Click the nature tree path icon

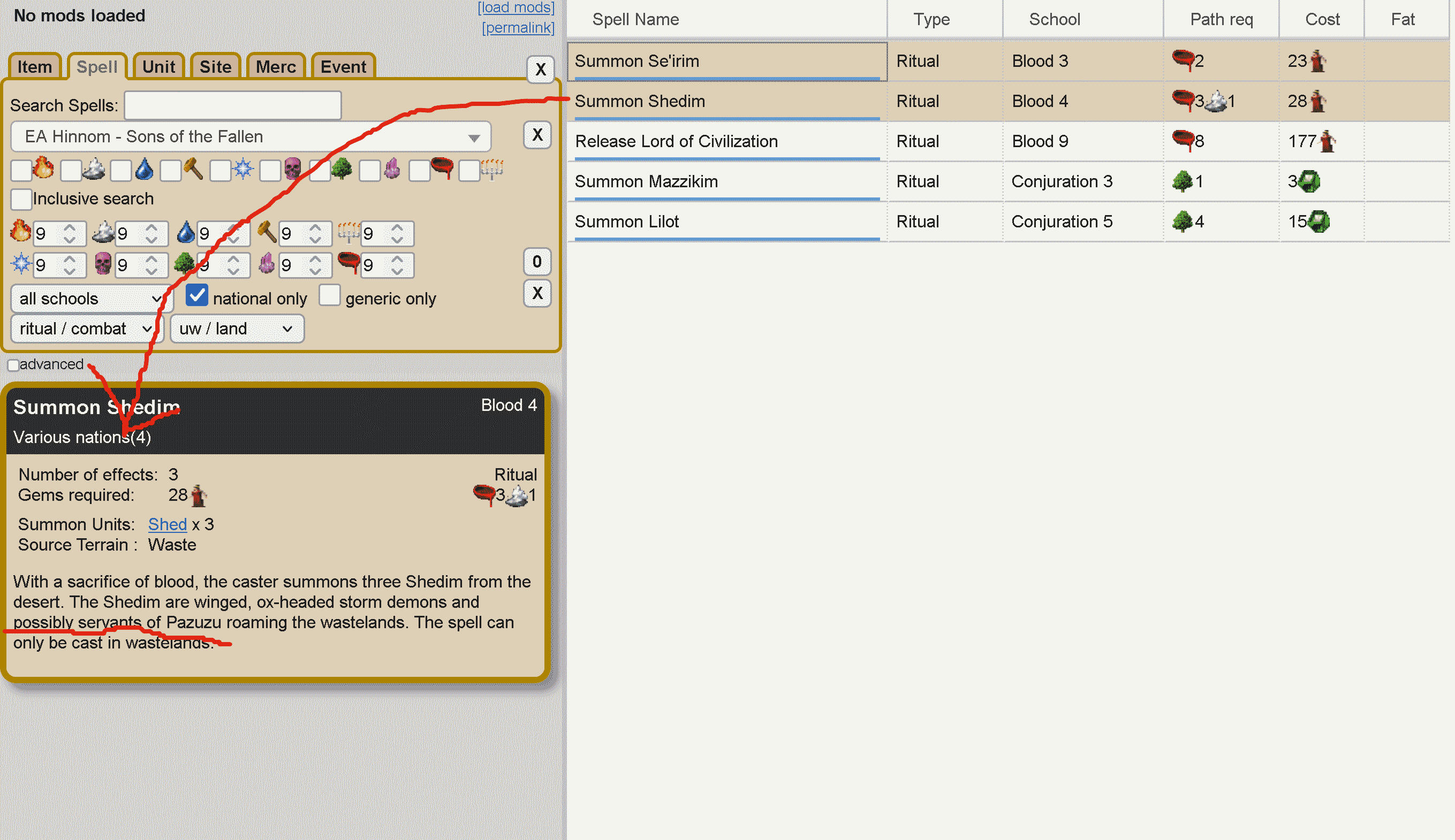coord(342,170)
